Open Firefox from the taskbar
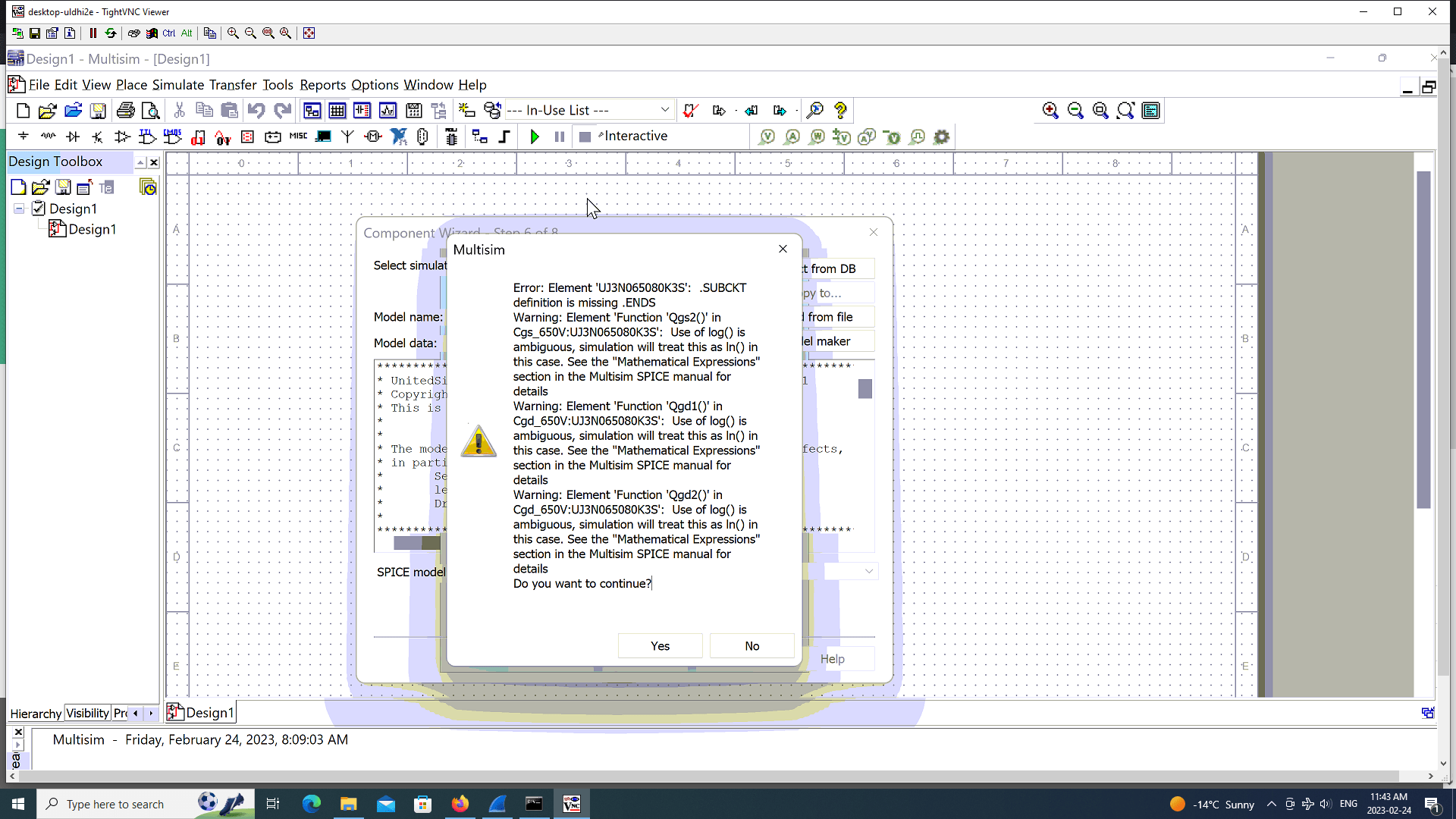The image size is (1456, 819). (x=460, y=804)
